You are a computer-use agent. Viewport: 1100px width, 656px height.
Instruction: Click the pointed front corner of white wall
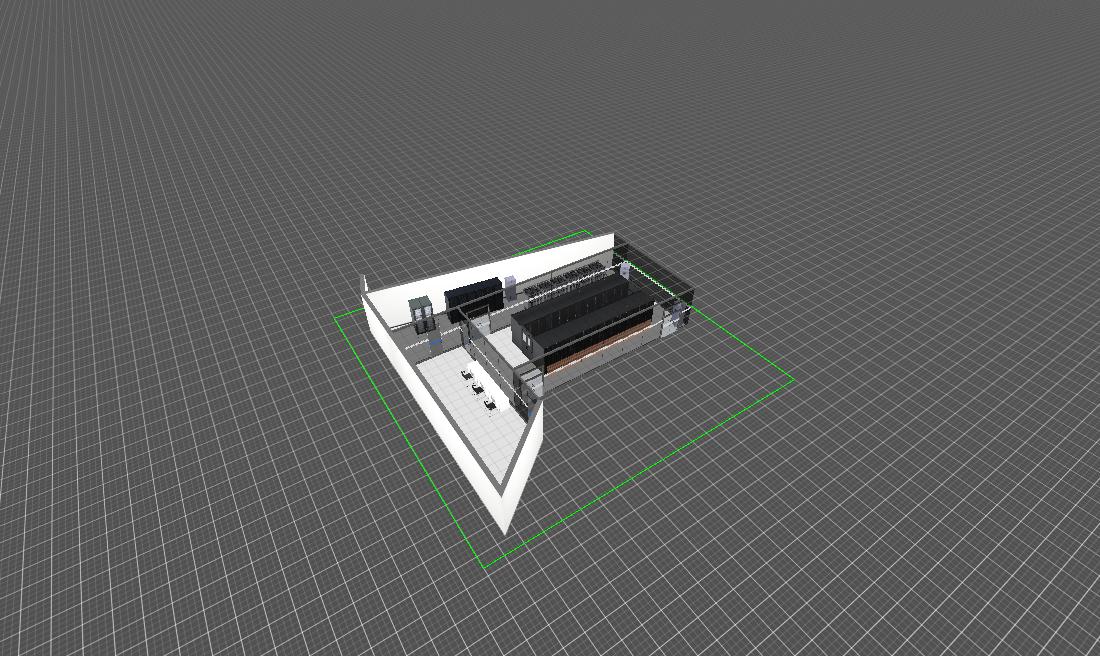click(505, 528)
